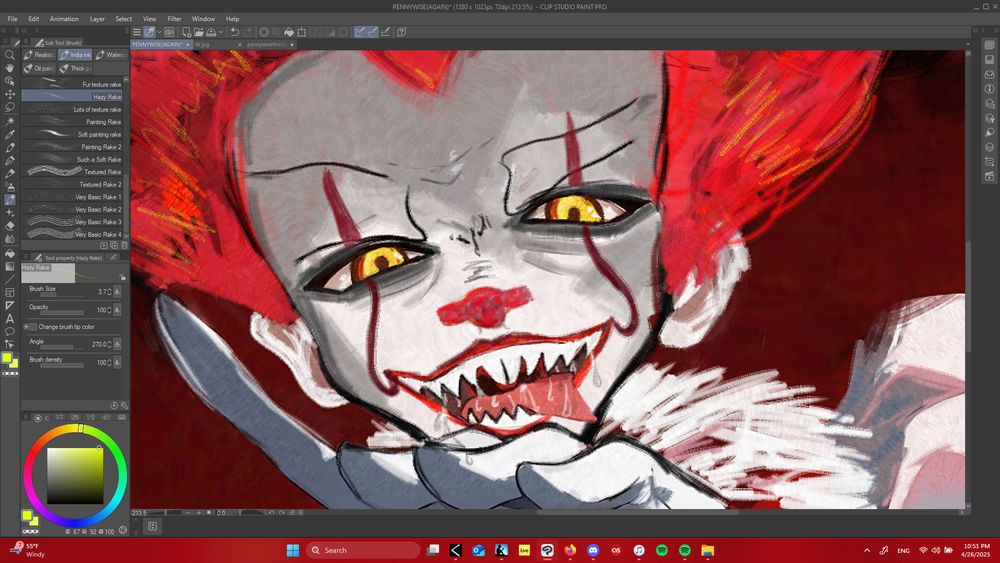Click the Clear circle icon in command bar
The width and height of the screenshot is (1000, 563).
click(263, 32)
